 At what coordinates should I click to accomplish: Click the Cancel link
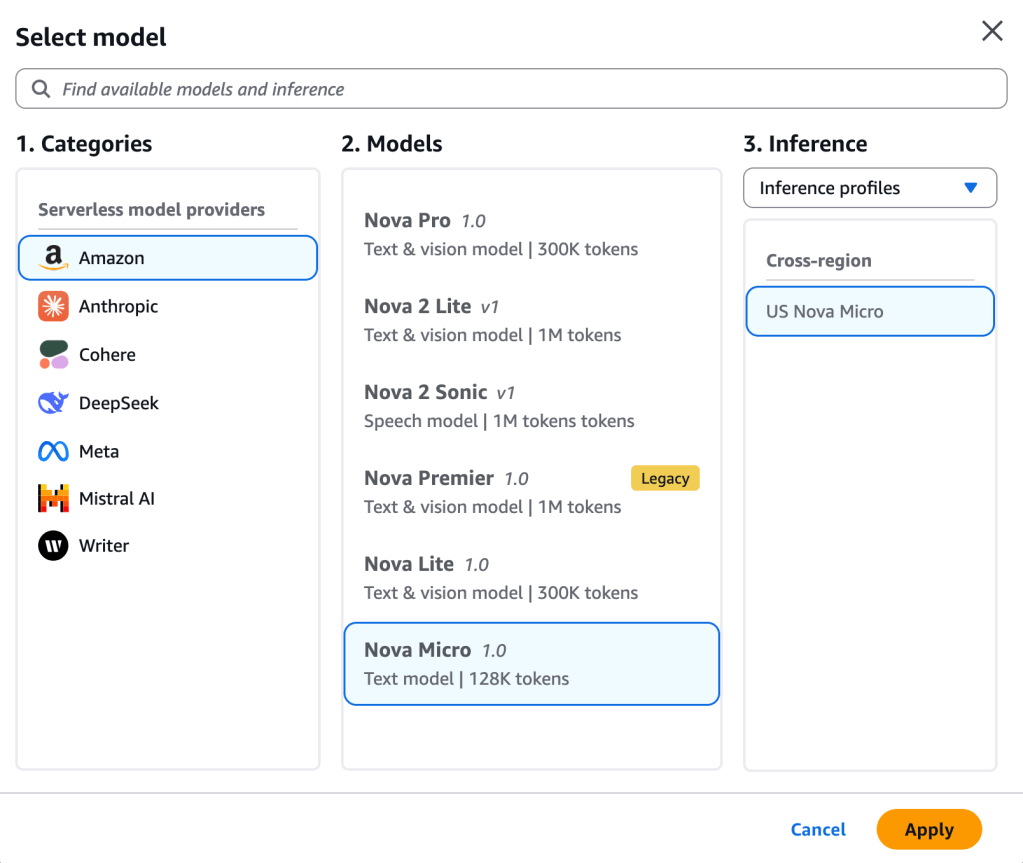818,829
